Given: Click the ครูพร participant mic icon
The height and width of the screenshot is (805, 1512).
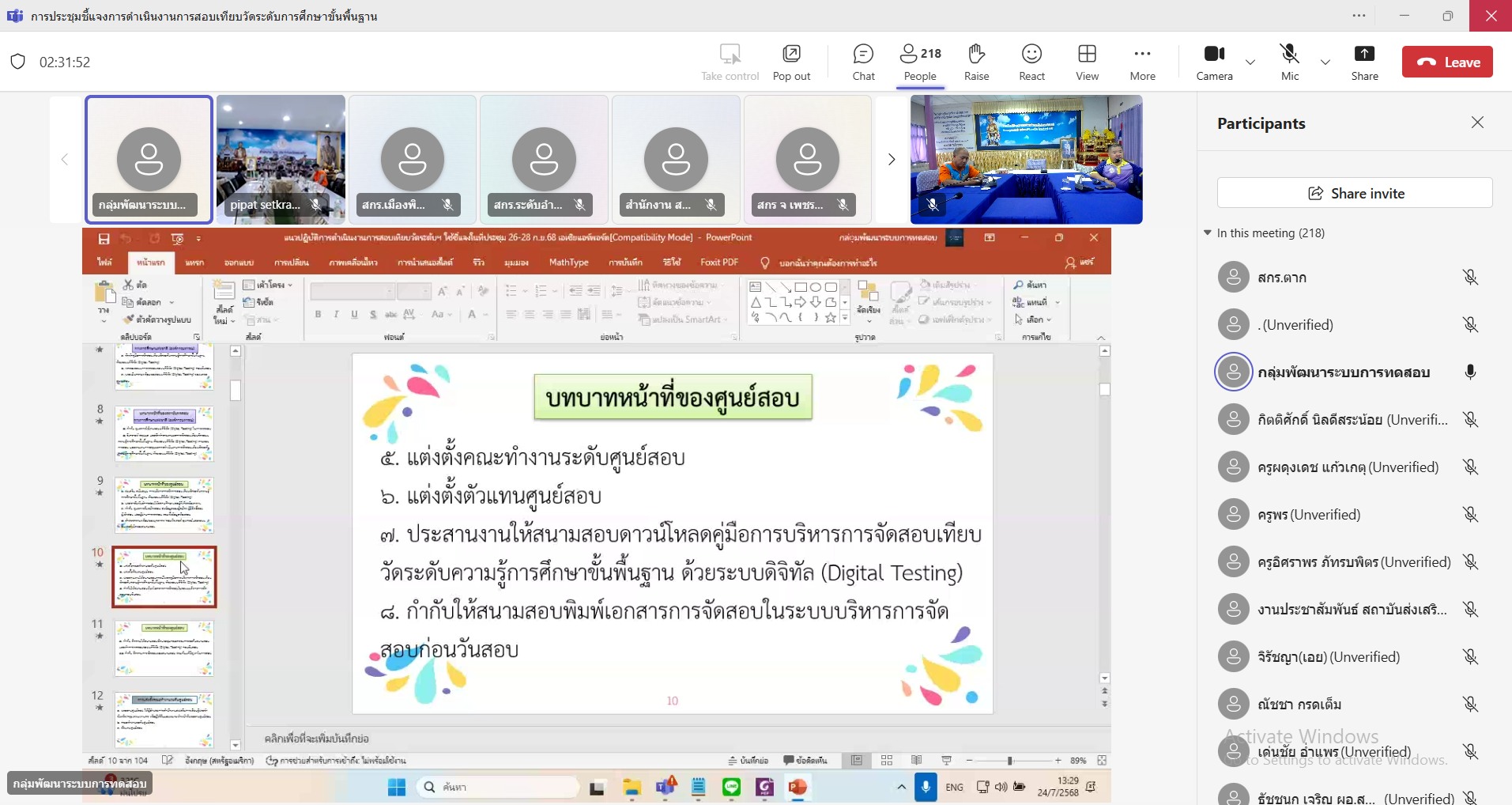Looking at the screenshot, I should pos(1470,515).
